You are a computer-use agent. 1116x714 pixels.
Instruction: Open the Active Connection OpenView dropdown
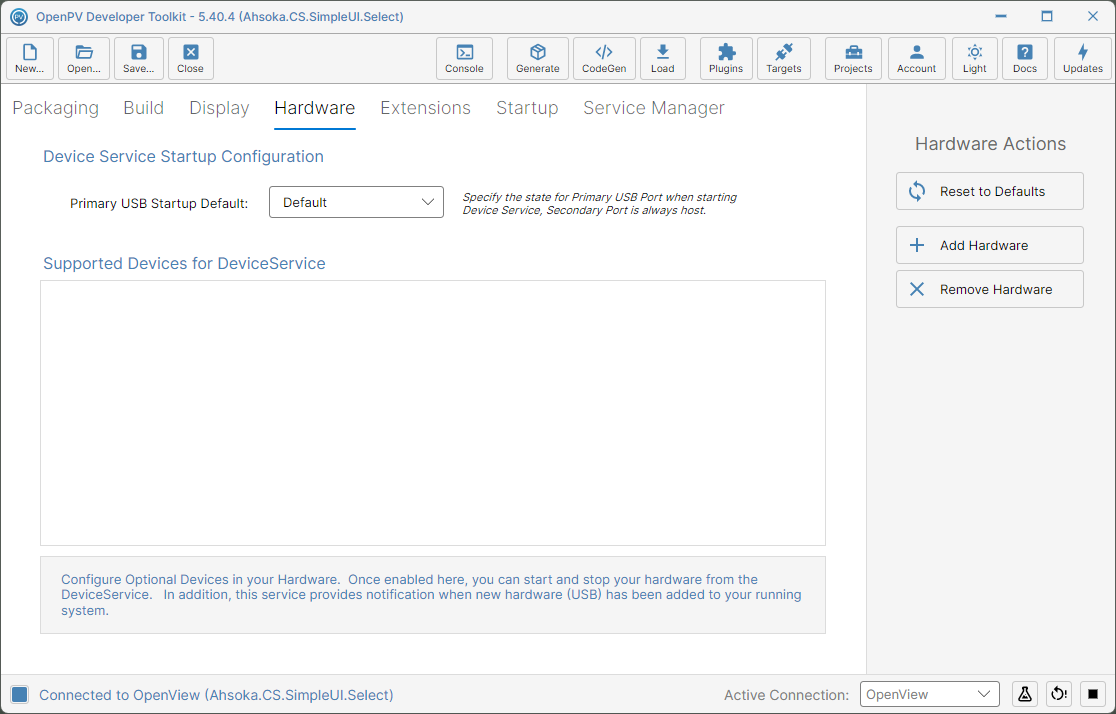pyautogui.click(x=930, y=694)
